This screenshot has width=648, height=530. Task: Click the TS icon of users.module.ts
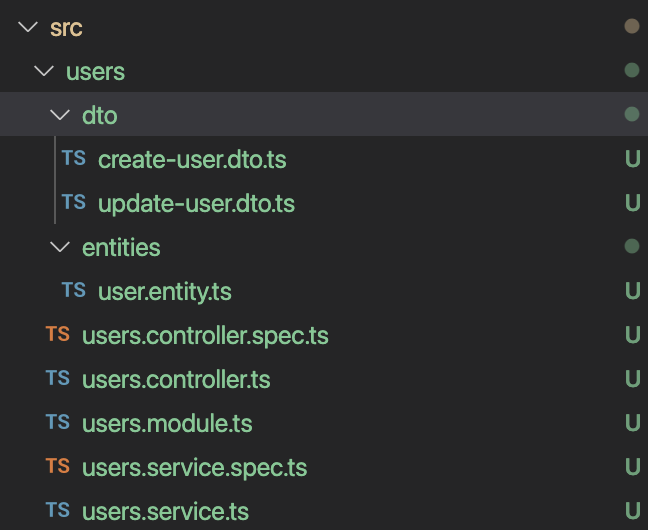(58, 422)
